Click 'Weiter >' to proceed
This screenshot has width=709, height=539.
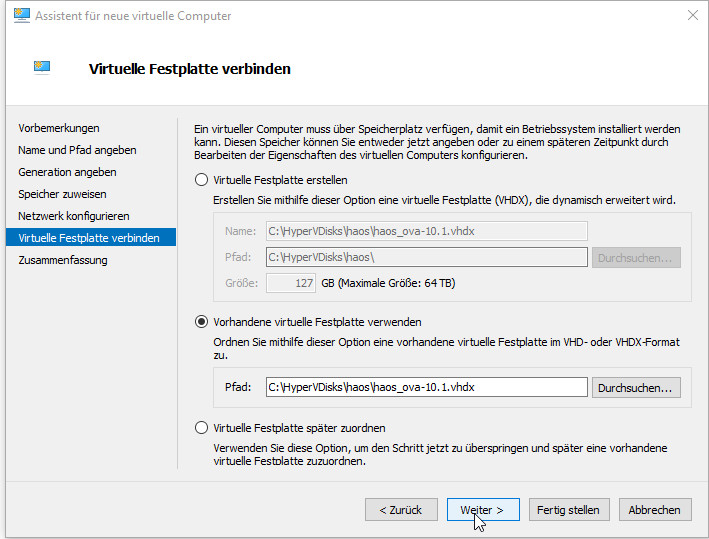pyautogui.click(x=482, y=510)
